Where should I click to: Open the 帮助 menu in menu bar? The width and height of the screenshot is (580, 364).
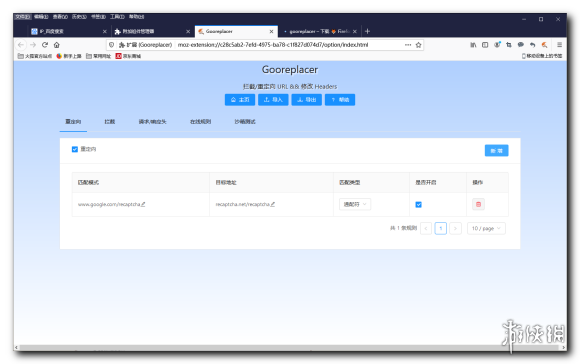(136, 17)
